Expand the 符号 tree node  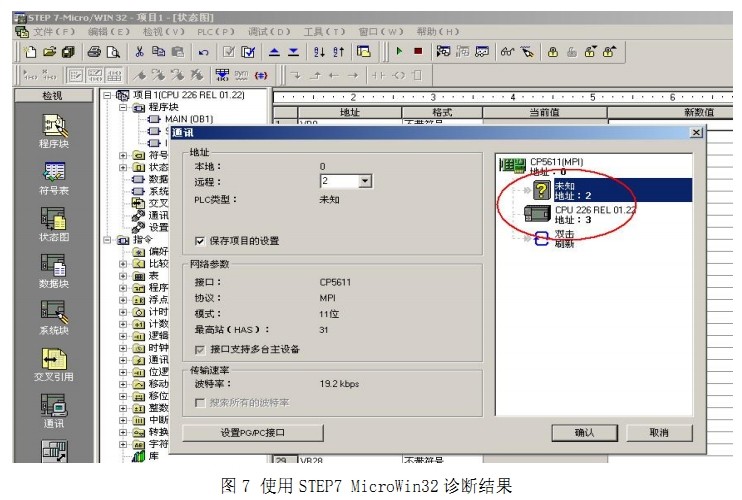click(x=123, y=155)
